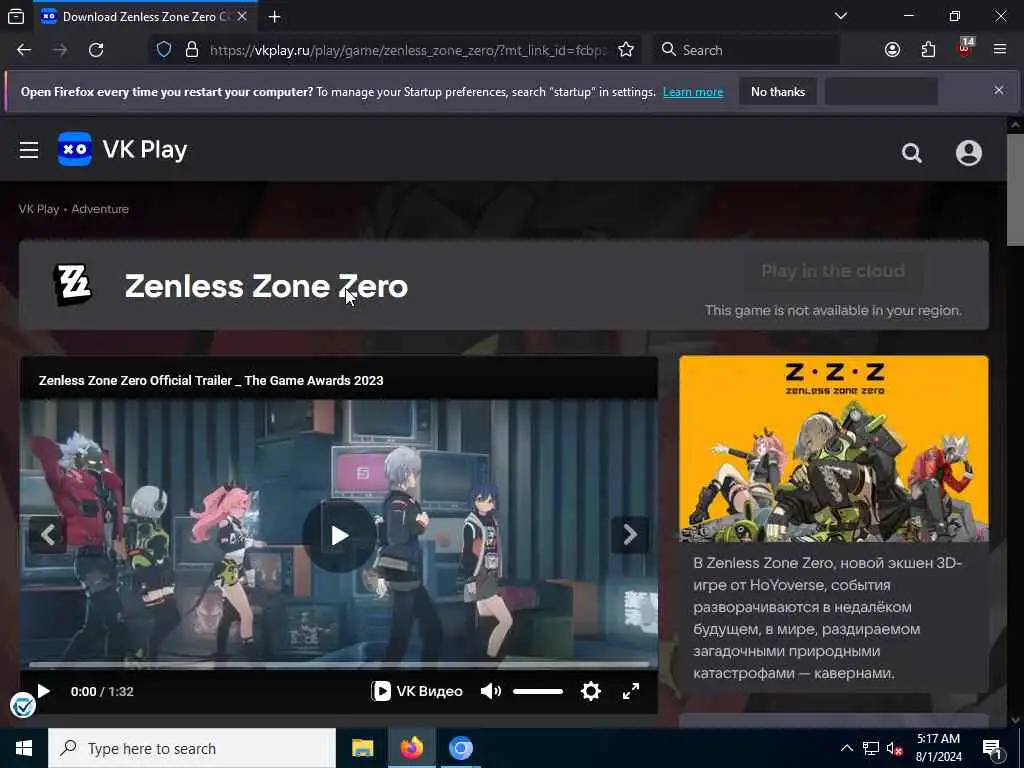Click the VK Play logo icon
The width and height of the screenshot is (1024, 768).
74,149
